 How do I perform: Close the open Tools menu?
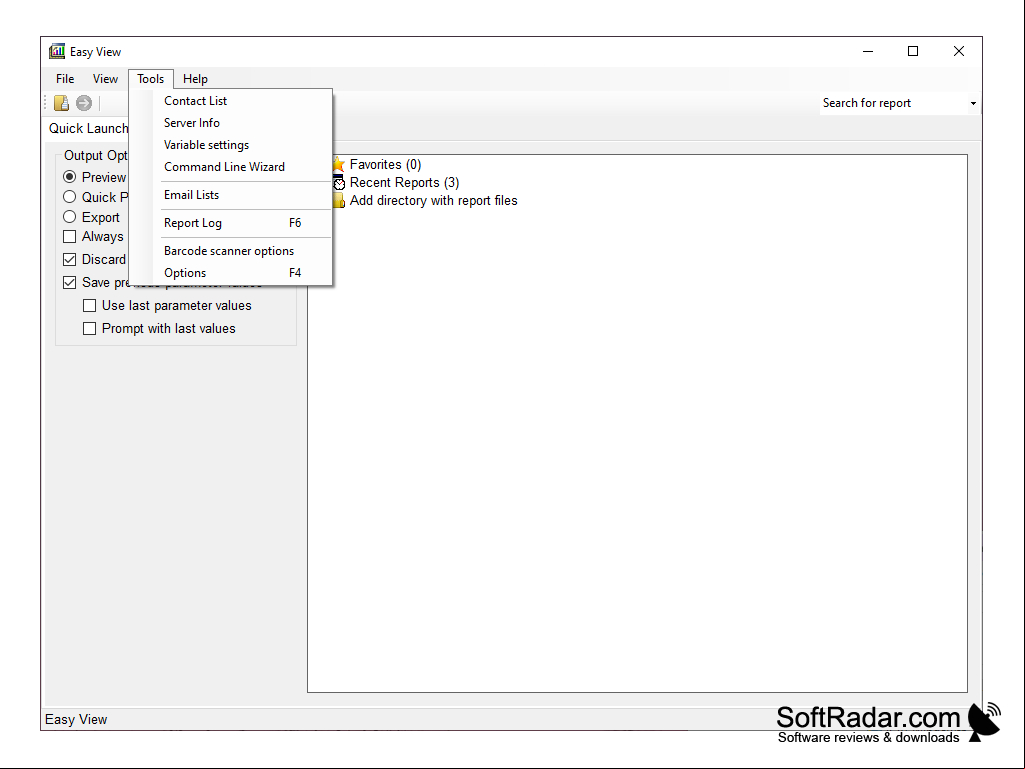click(150, 78)
